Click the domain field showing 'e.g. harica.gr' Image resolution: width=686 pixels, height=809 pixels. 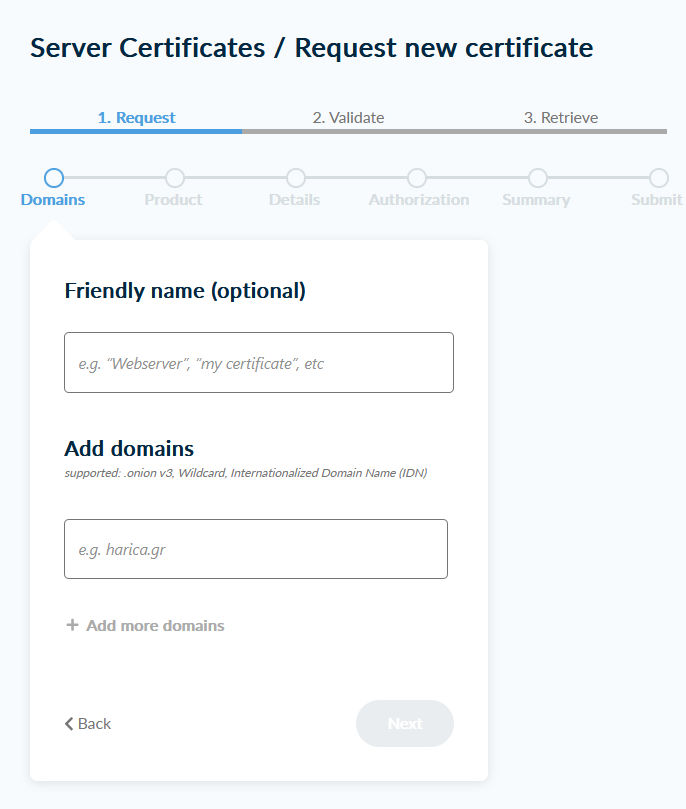255,549
